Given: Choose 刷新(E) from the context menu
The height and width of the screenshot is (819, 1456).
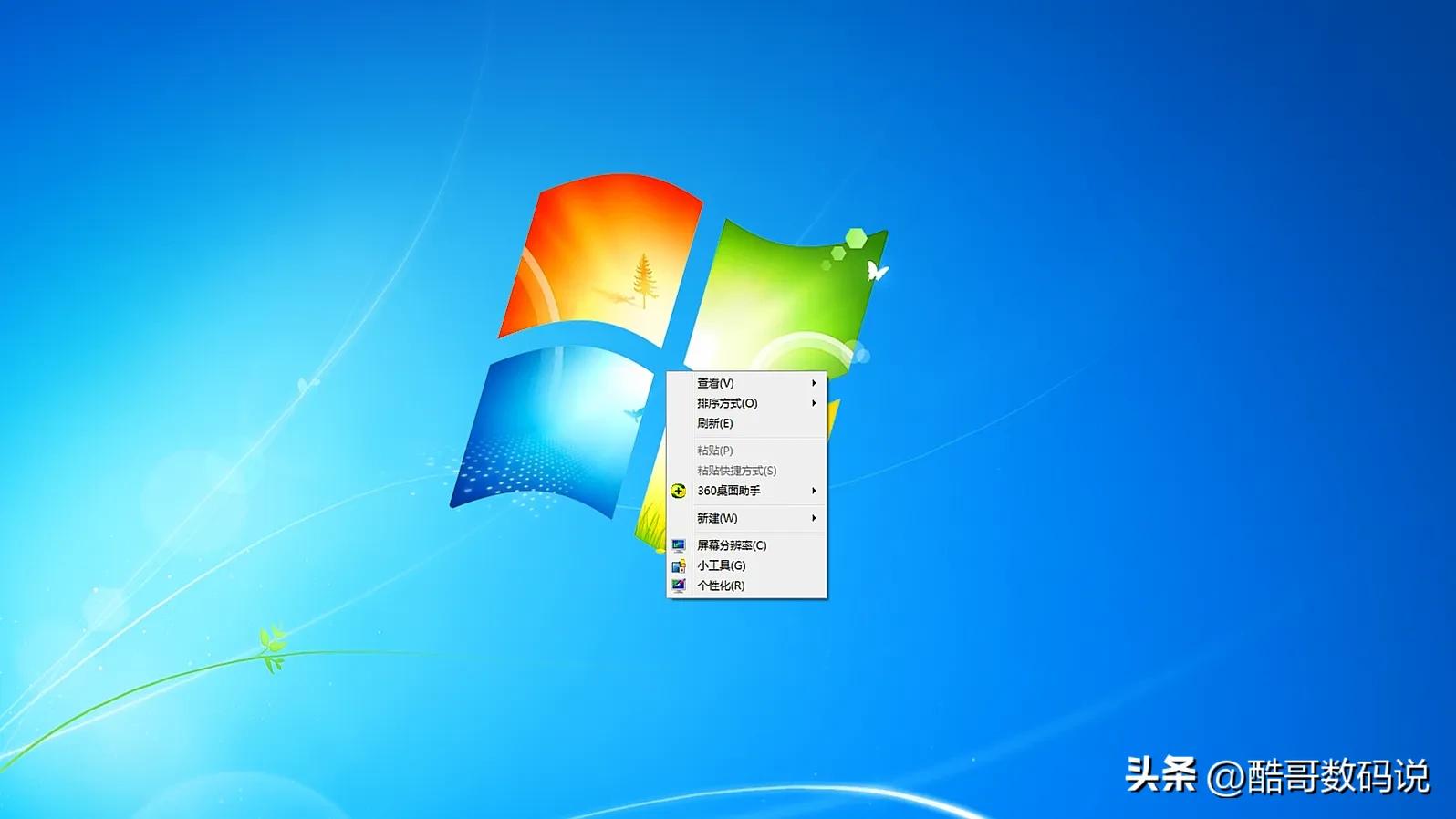Looking at the screenshot, I should tap(746, 423).
